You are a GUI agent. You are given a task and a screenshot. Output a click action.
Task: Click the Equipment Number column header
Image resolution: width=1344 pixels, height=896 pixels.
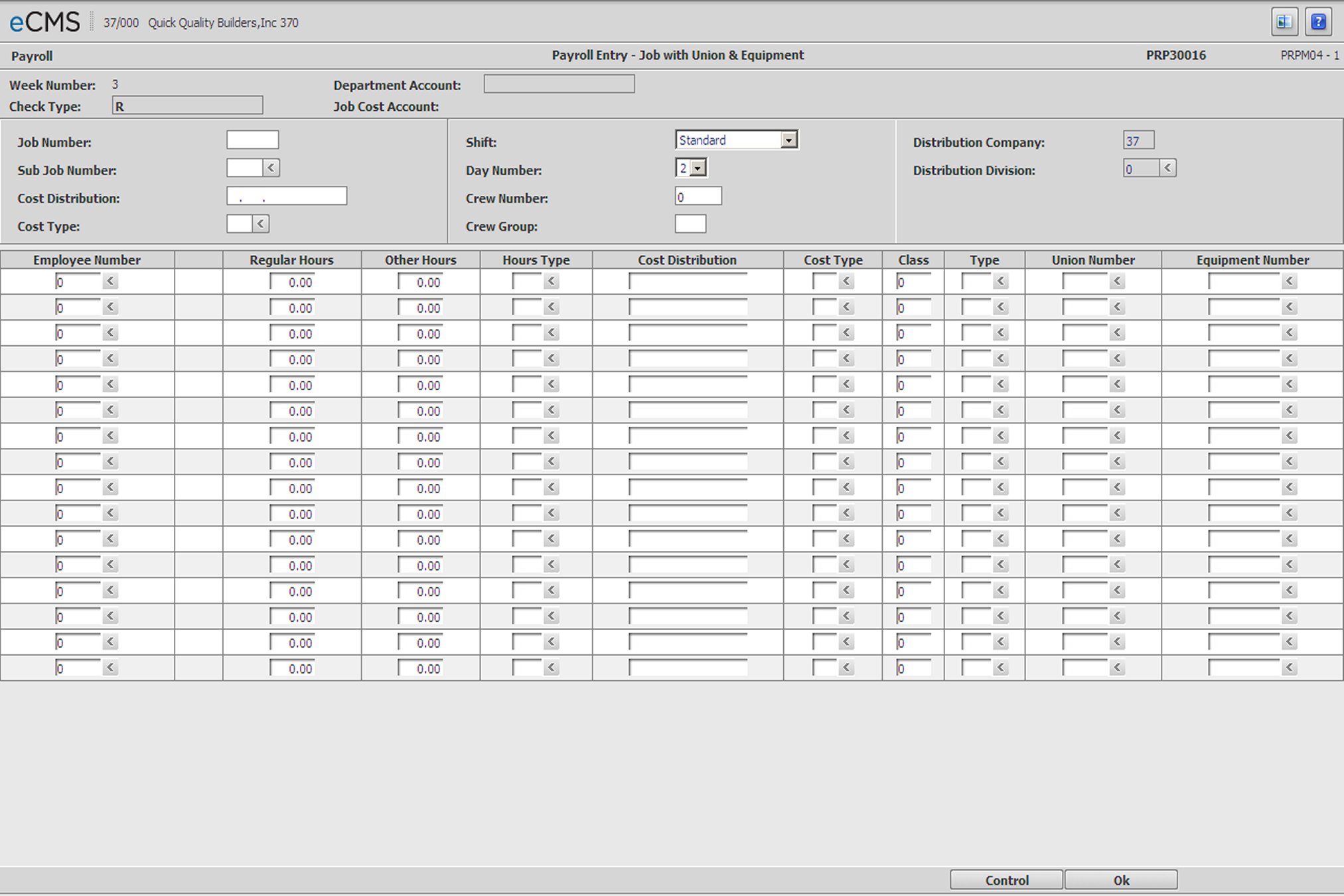(x=1252, y=260)
